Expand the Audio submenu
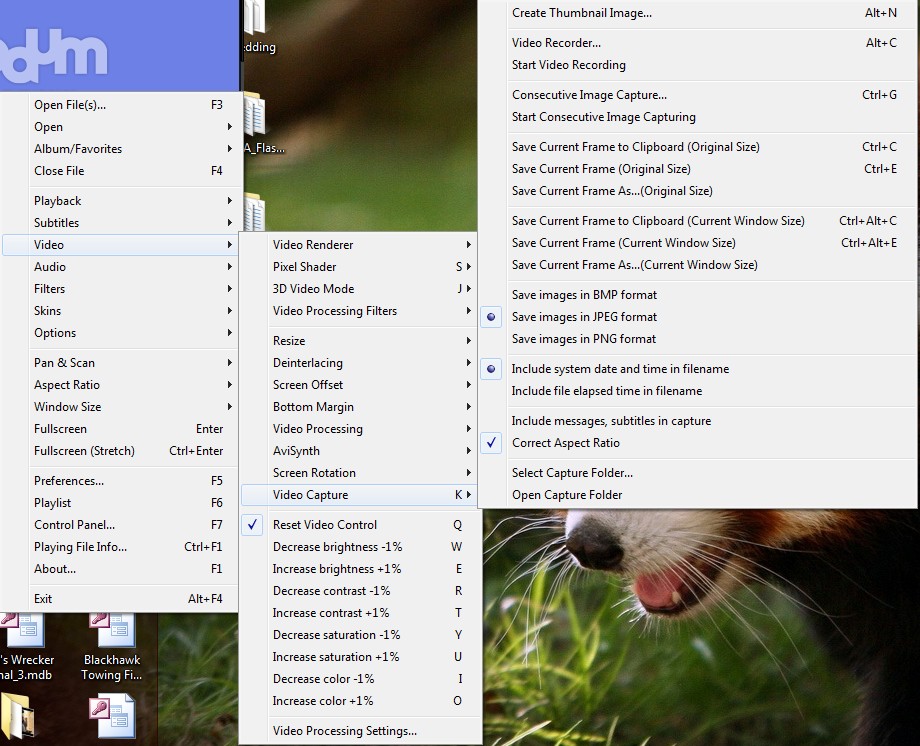This screenshot has height=746, width=920. point(120,266)
